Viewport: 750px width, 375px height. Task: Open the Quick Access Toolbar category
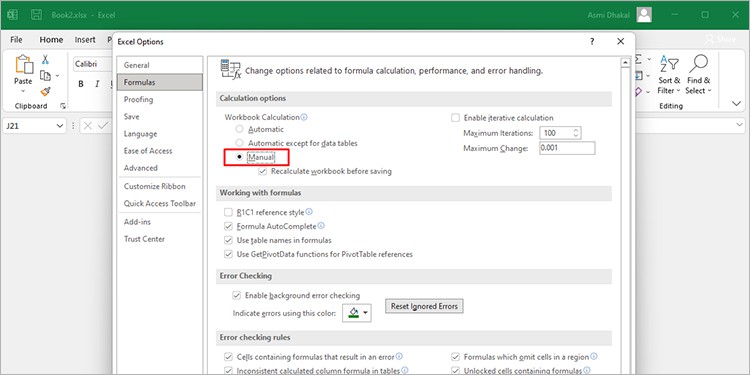160,203
